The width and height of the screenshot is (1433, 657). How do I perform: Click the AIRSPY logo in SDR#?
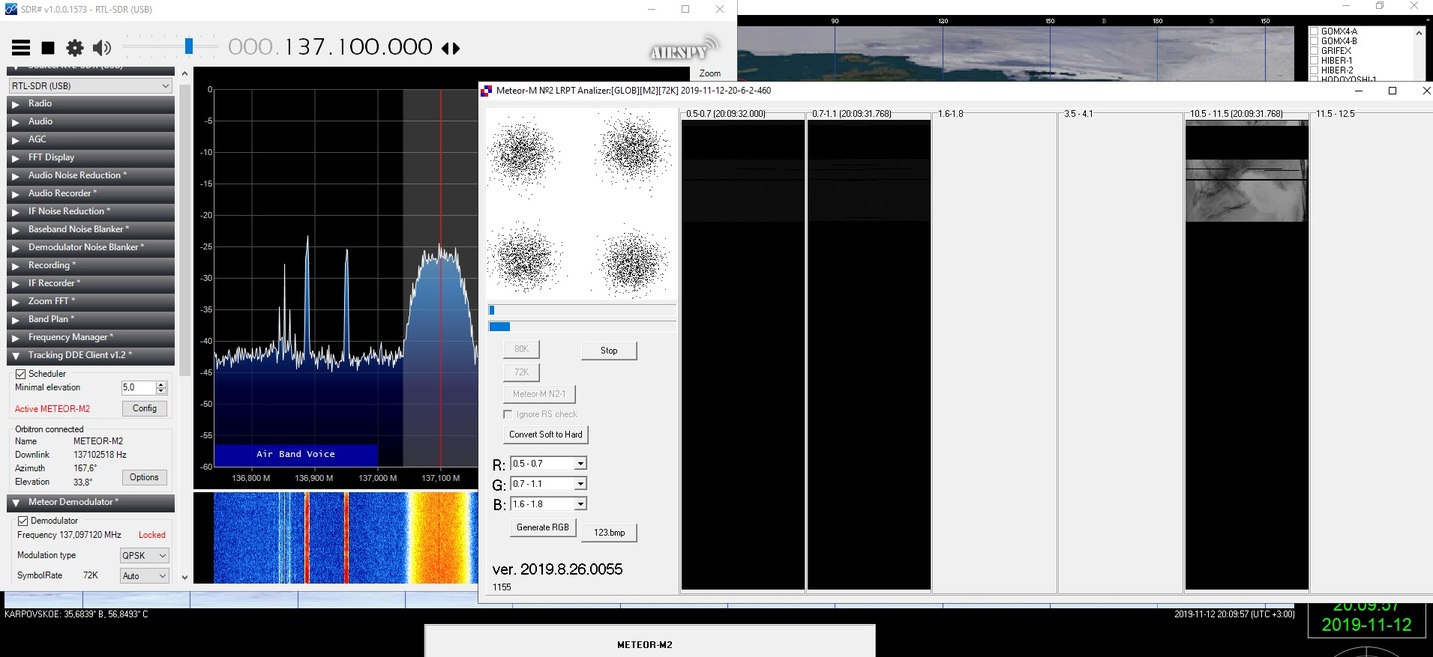coord(684,50)
